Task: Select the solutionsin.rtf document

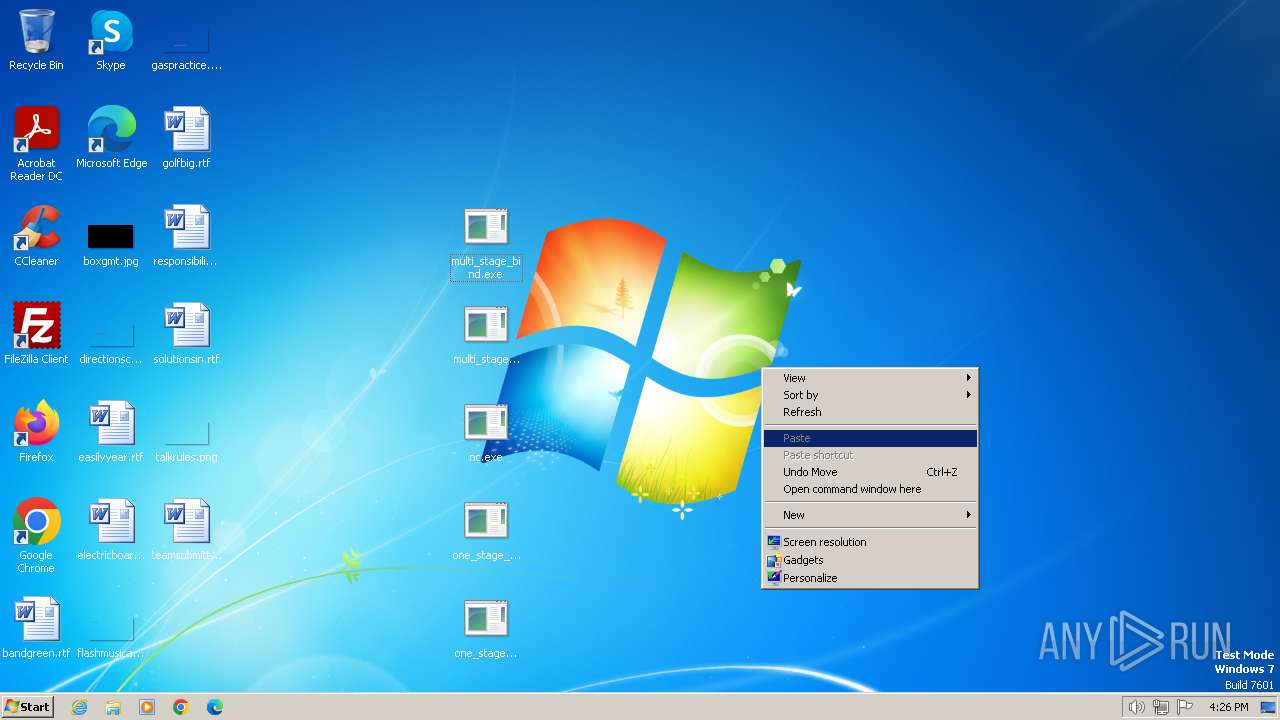Action: click(186, 334)
